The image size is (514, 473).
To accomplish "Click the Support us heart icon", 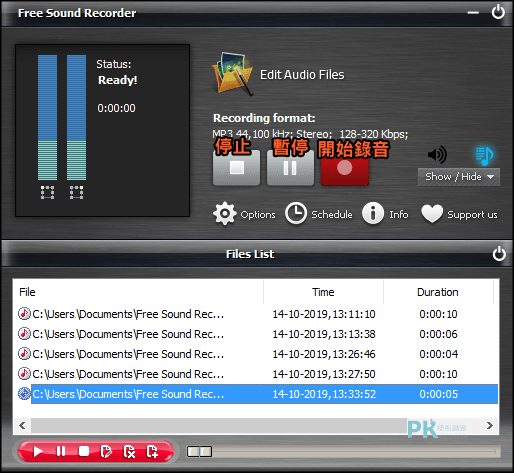I will coord(432,214).
